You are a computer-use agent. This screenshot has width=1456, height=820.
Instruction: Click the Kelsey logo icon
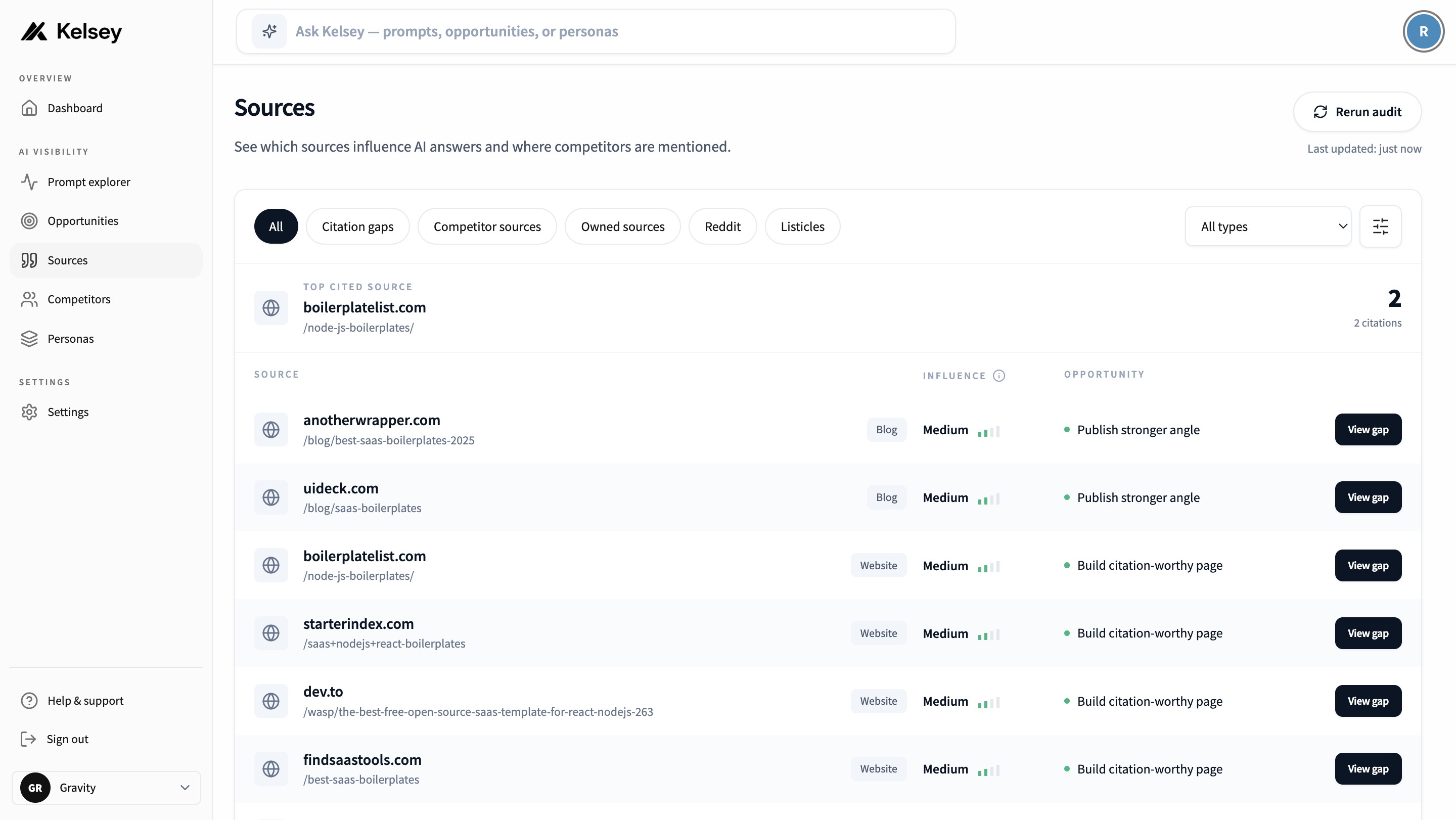pyautogui.click(x=34, y=32)
